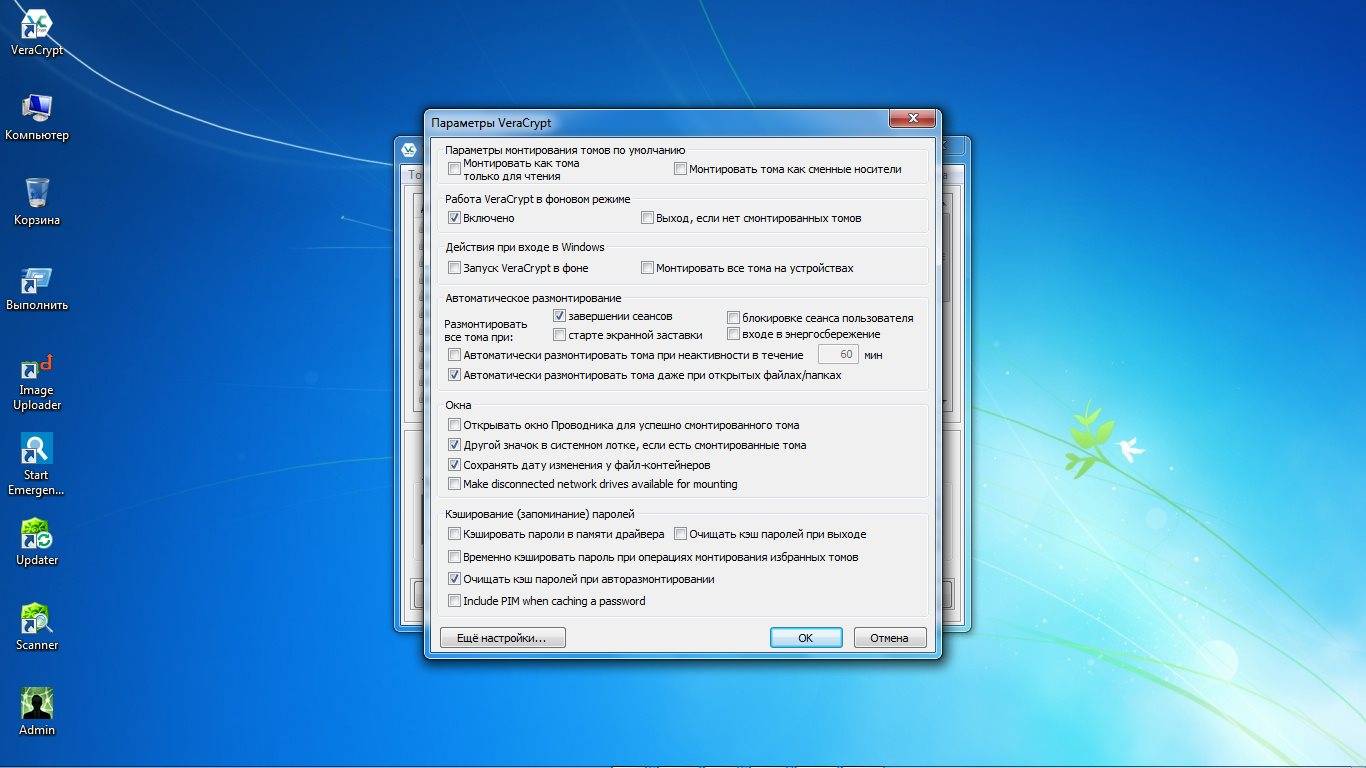Viewport: 1366px width, 768px height.
Task: Select the Image Uploader desktop icon
Action: pyautogui.click(x=37, y=381)
